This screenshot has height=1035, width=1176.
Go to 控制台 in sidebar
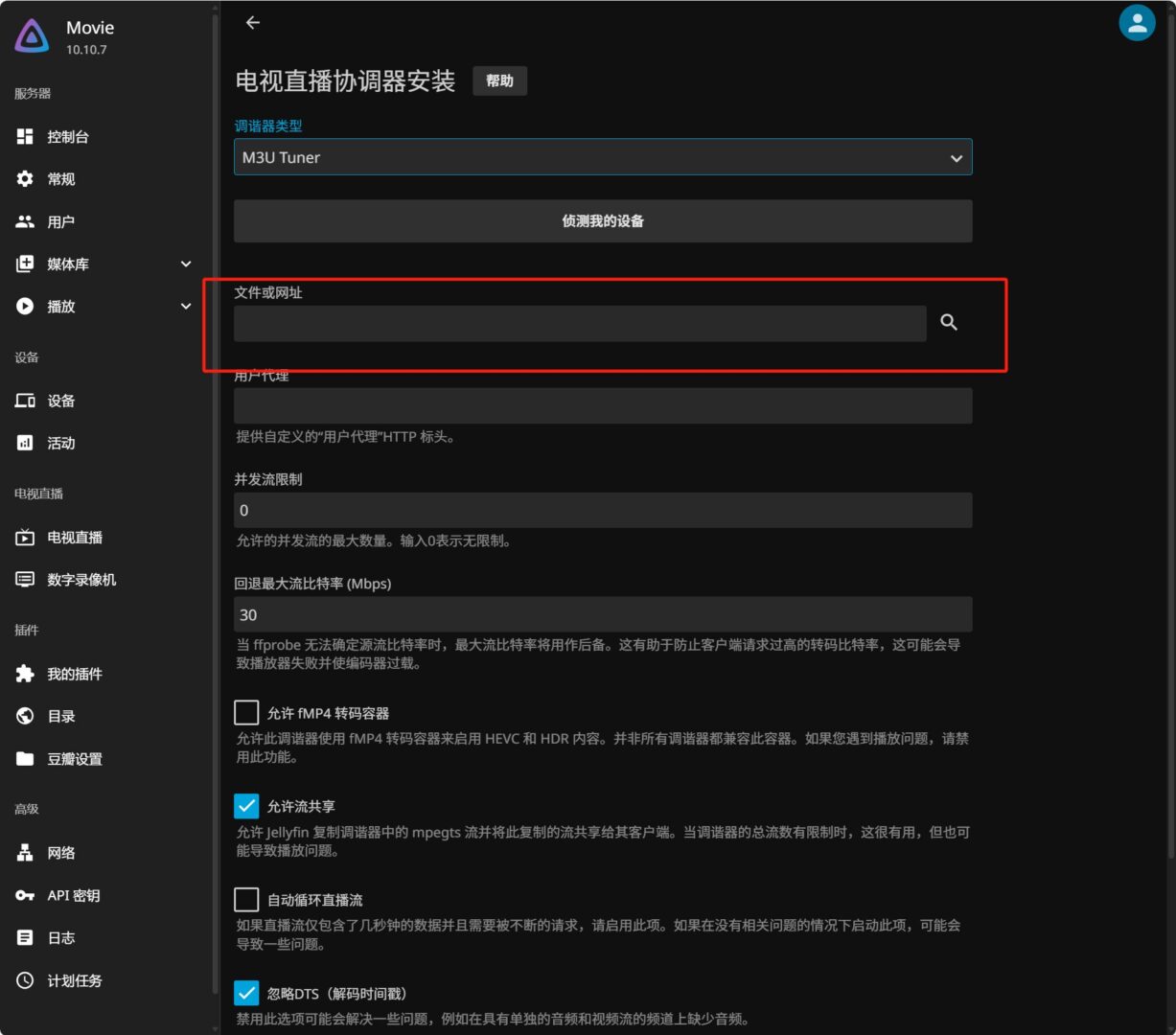click(67, 137)
